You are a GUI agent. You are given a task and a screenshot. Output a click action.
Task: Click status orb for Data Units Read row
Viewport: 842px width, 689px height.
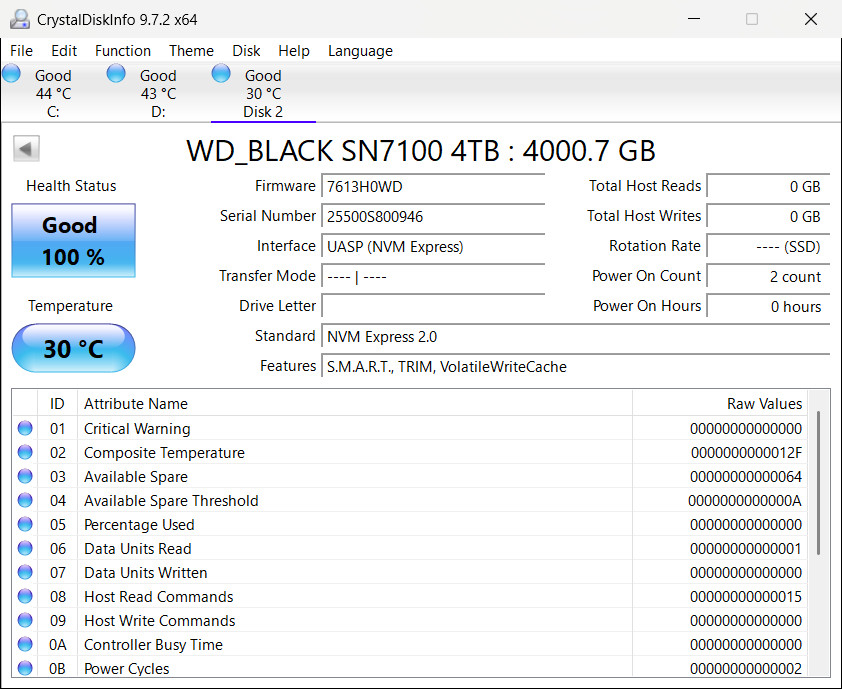pos(25,548)
